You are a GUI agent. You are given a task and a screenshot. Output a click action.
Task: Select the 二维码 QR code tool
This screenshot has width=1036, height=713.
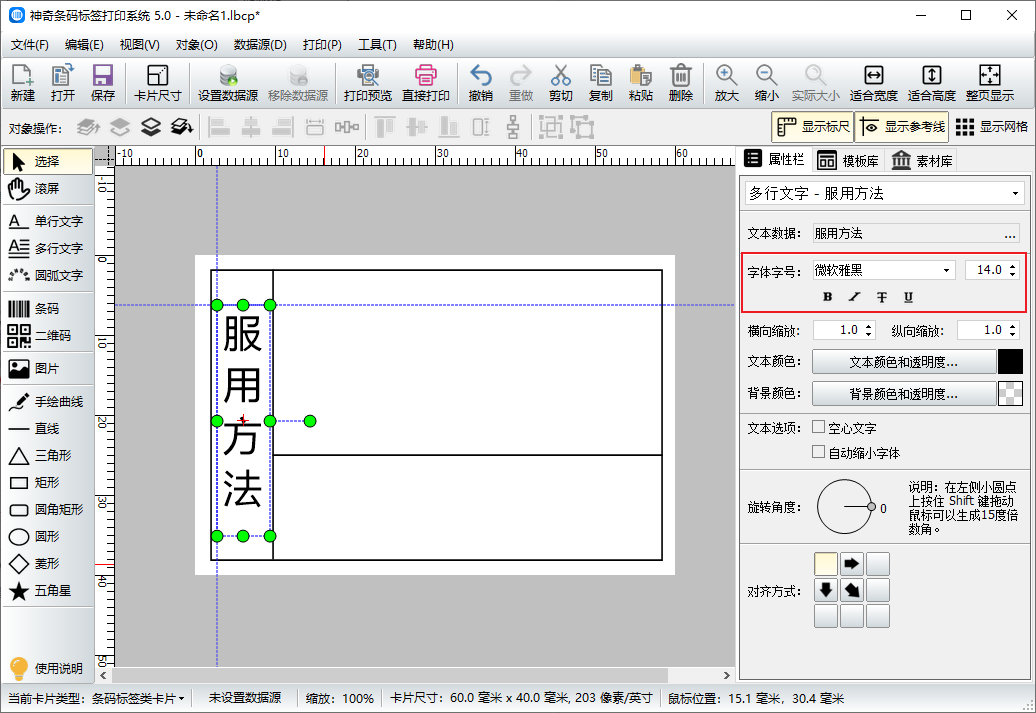[x=47, y=336]
